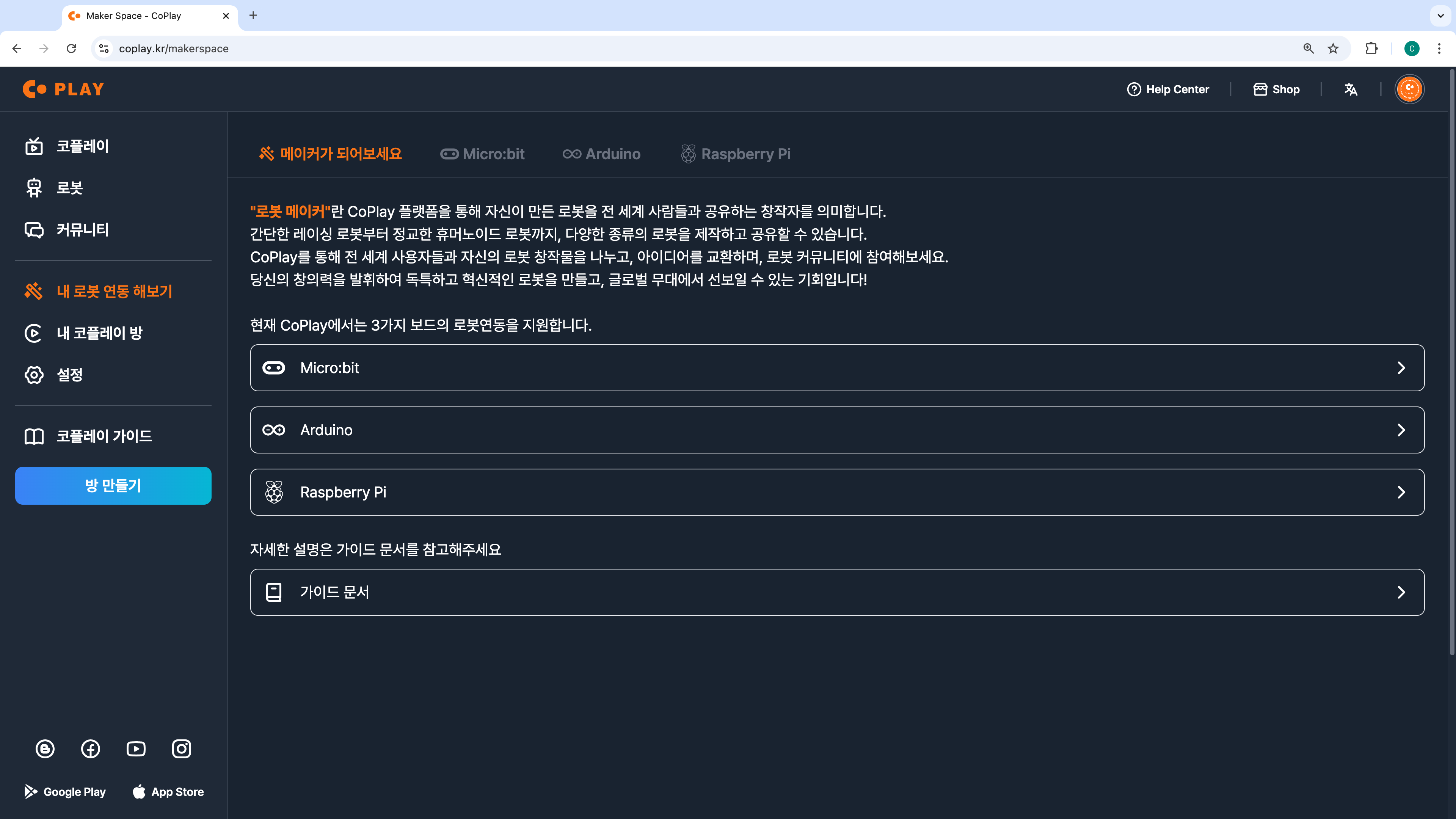Open the Help Center link
Image resolution: width=1456 pixels, height=819 pixels.
[1168, 89]
